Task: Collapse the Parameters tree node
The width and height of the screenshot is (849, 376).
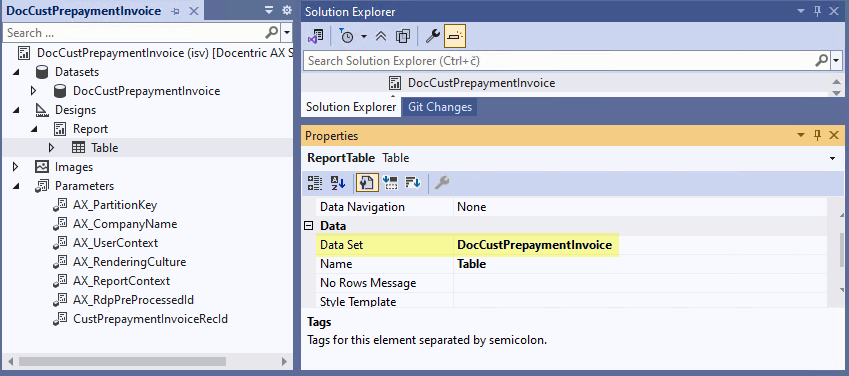Action: [15, 186]
